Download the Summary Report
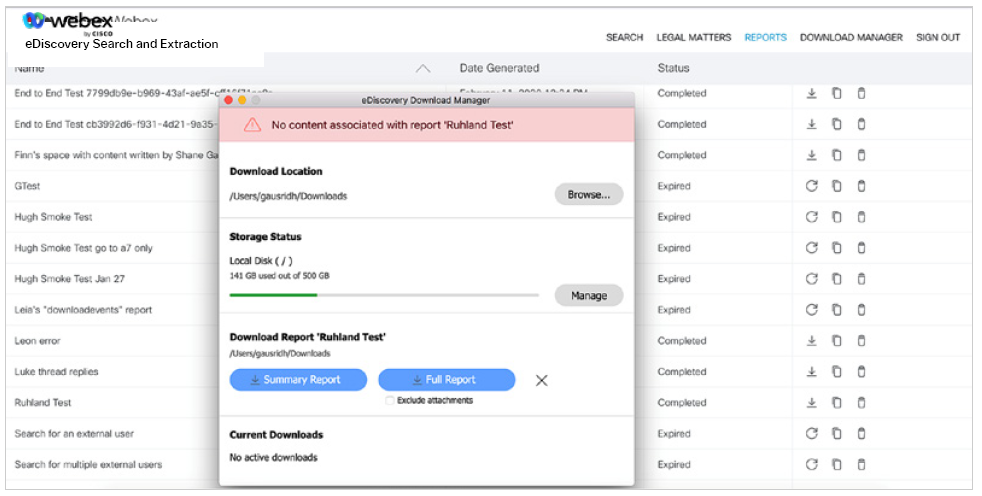This screenshot has width=982, height=496. click(298, 380)
